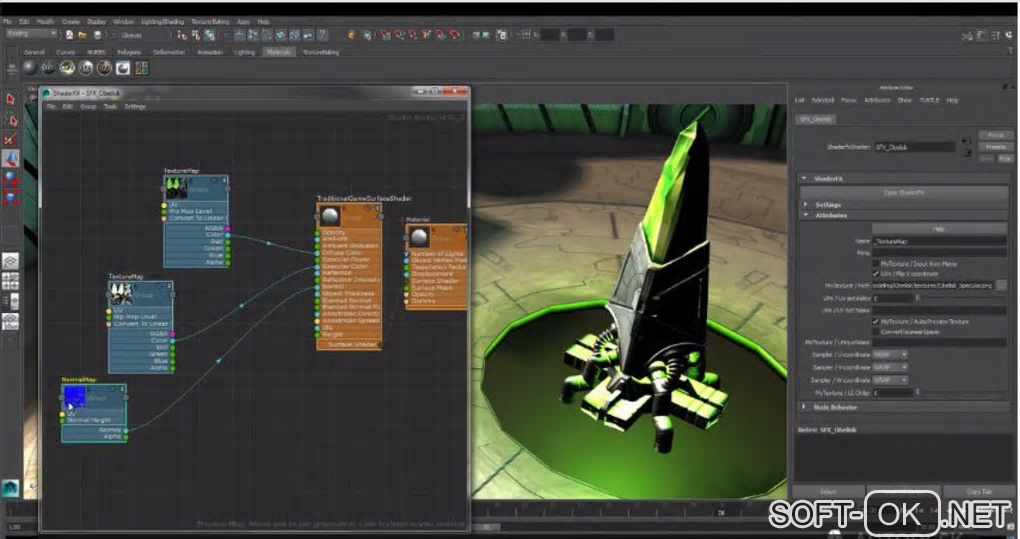Click the TraditionalGameSurfaceShader sphere preview icon
The width and height of the screenshot is (1020, 539).
point(329,215)
